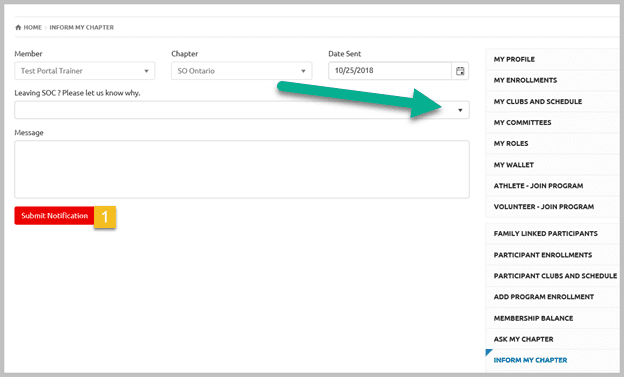Open the Date Sent calendar picker
Screen dimensions: 624x377
click(460, 71)
